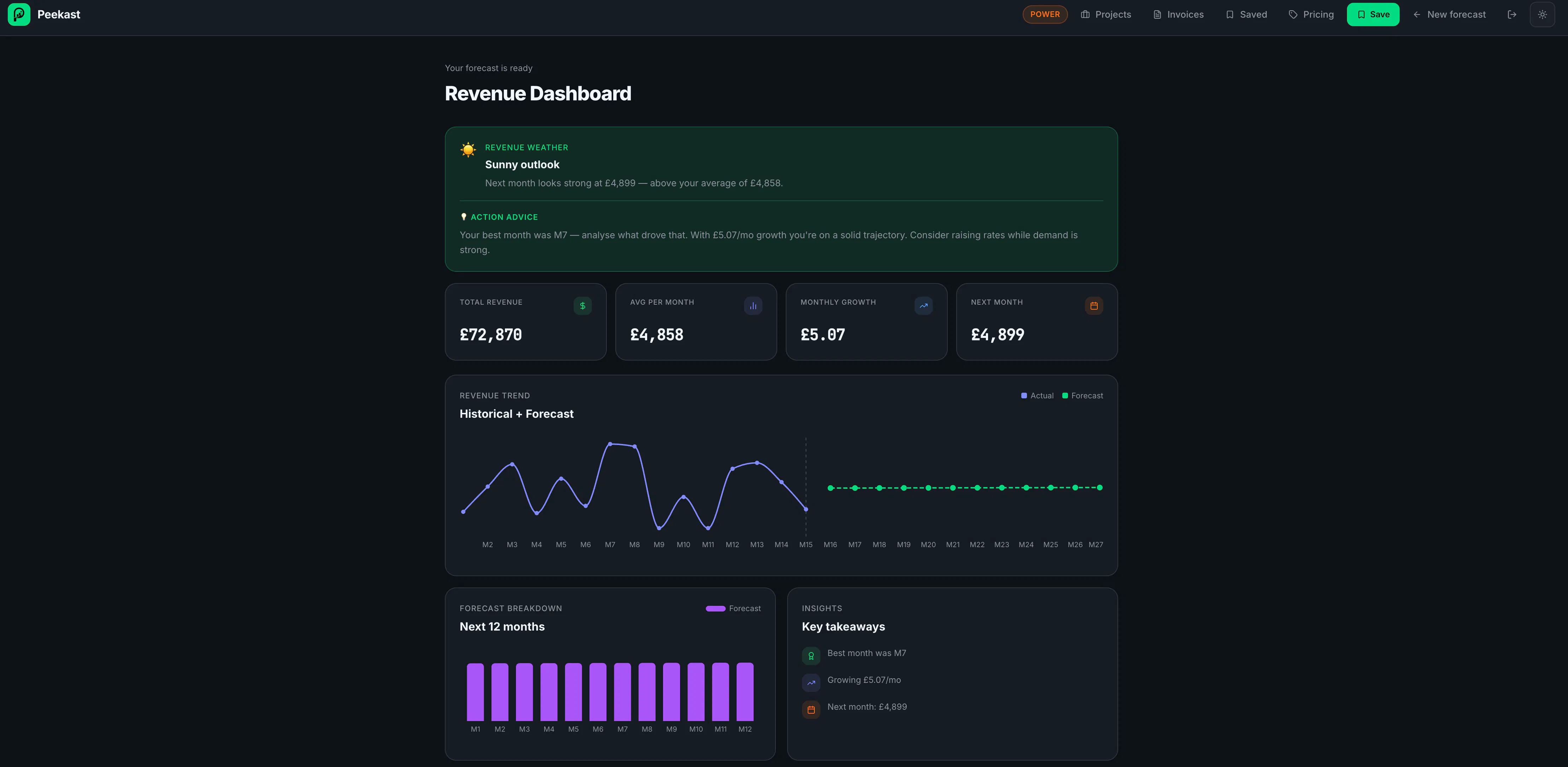Go to Saved forecasts
Screen dimensions: 1568x767
[1246, 14]
